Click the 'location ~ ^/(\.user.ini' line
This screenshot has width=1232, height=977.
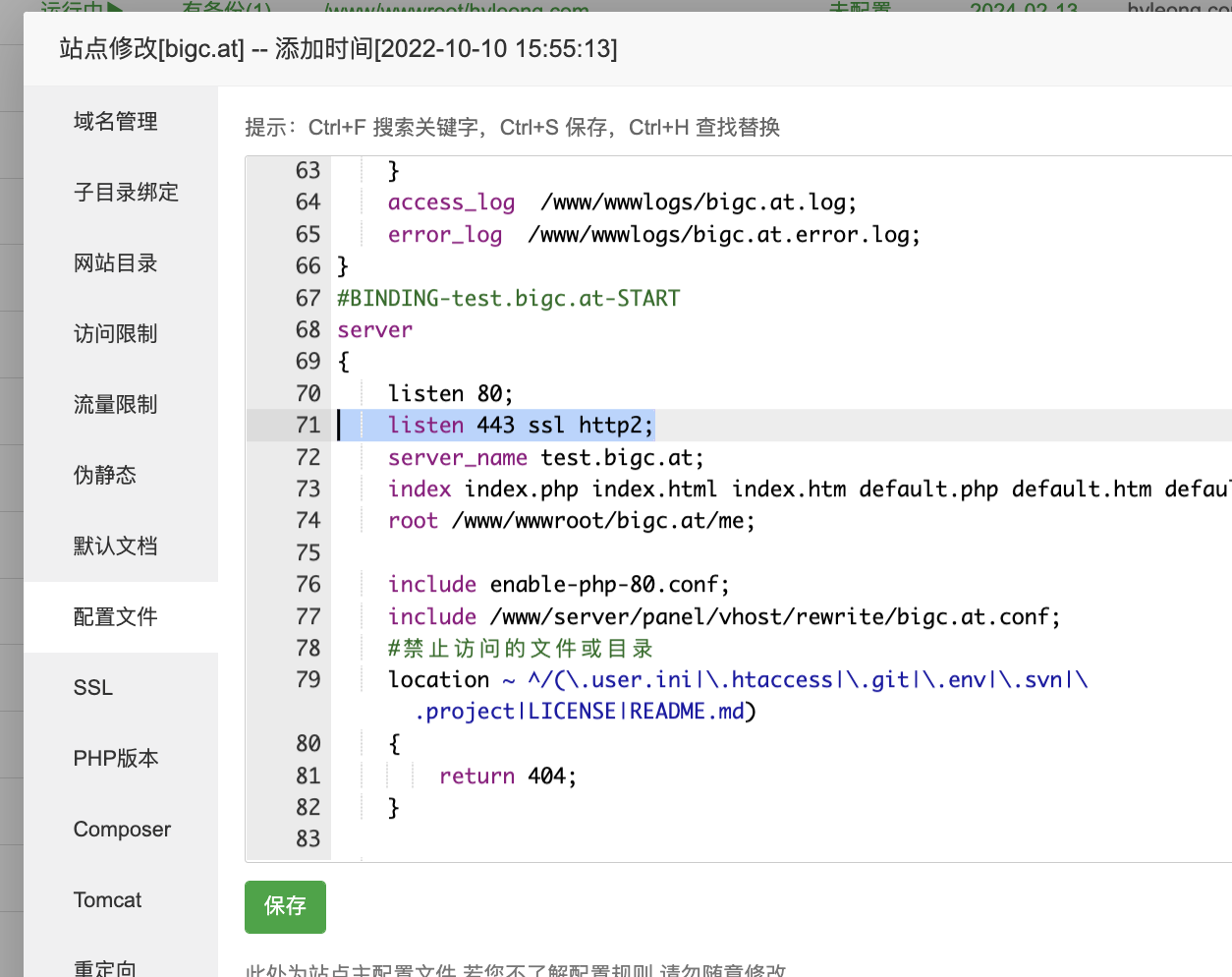point(738,679)
